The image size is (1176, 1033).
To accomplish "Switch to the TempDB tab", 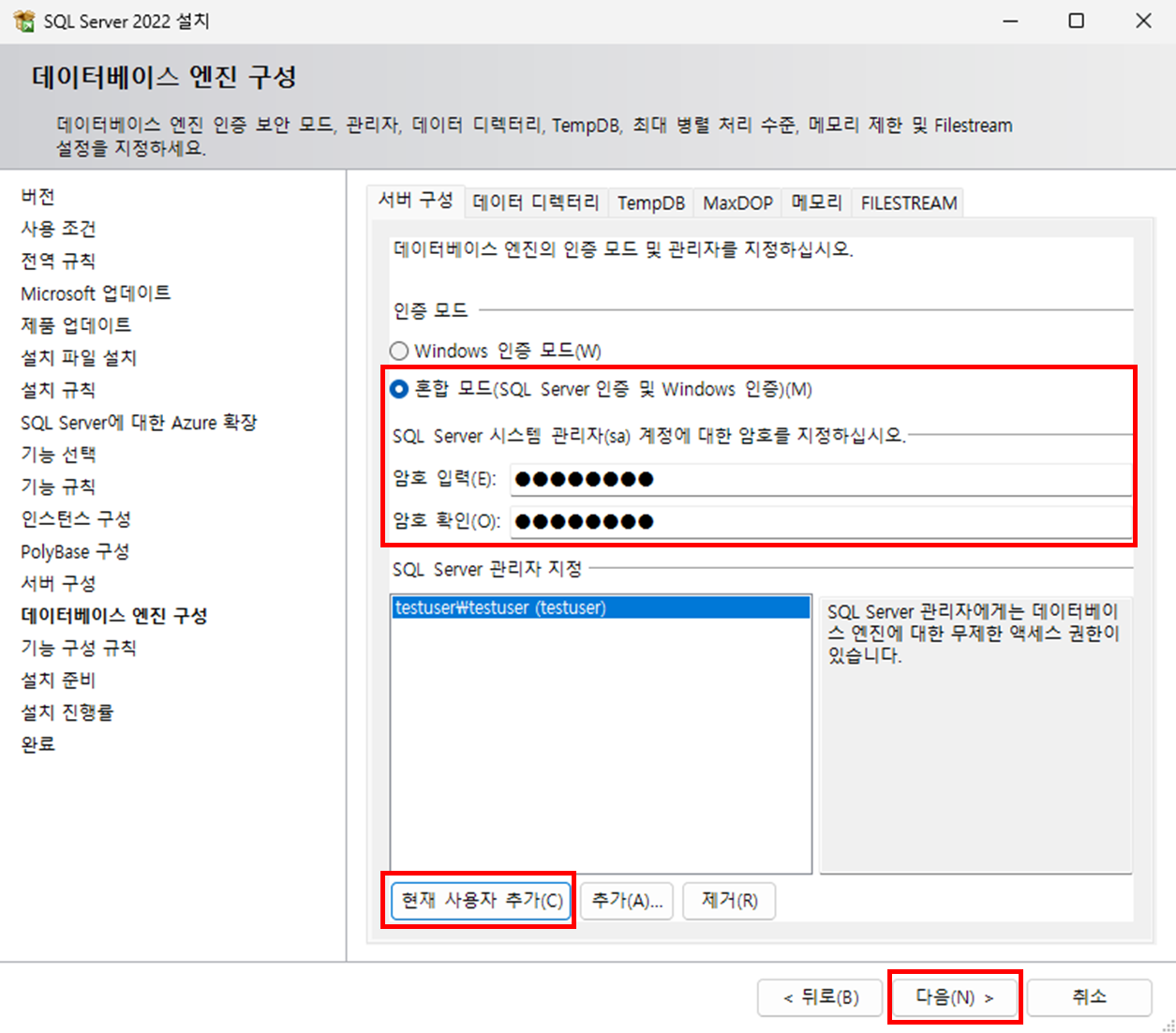I will tap(651, 202).
